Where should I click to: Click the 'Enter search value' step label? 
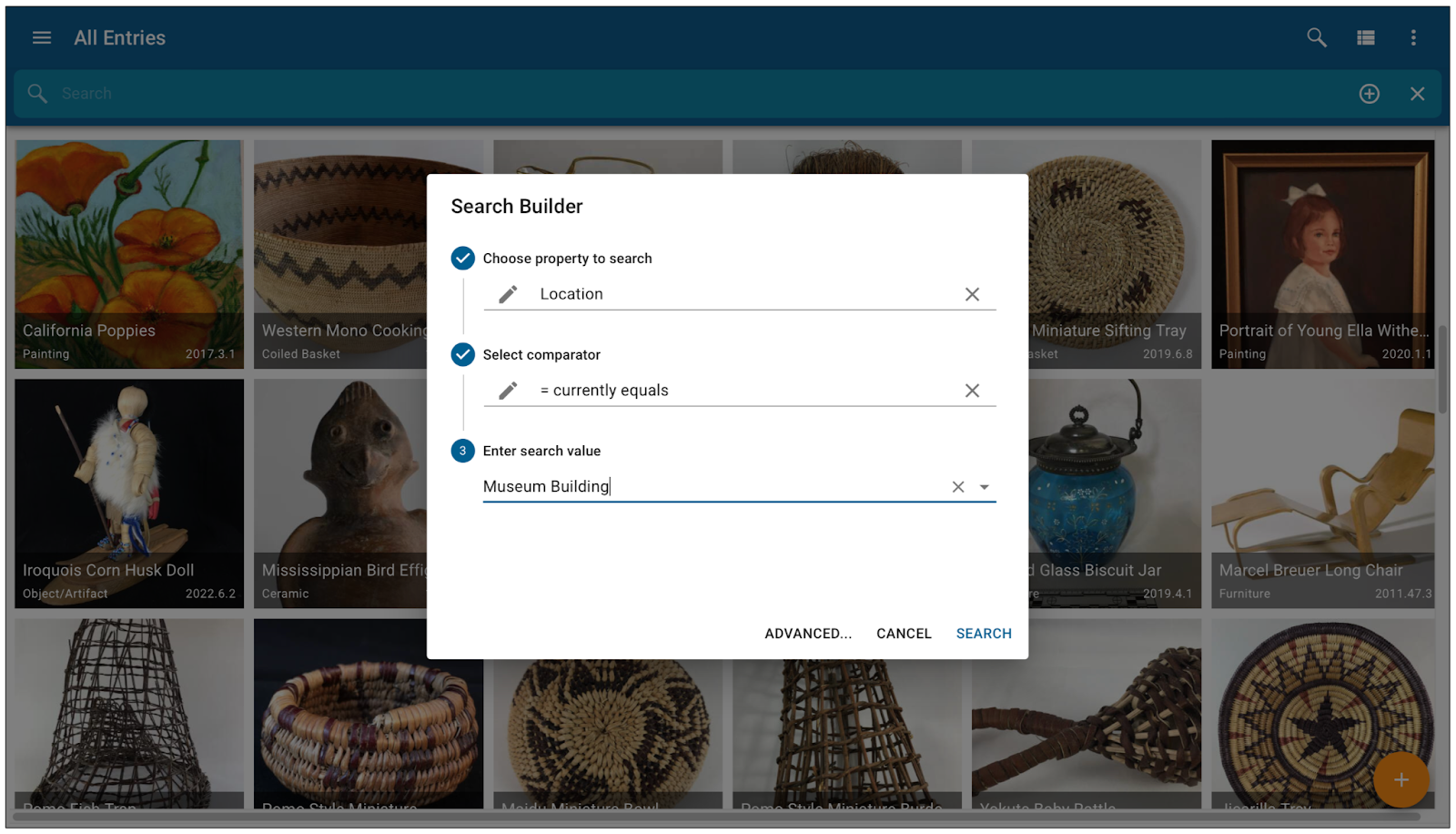point(541,451)
